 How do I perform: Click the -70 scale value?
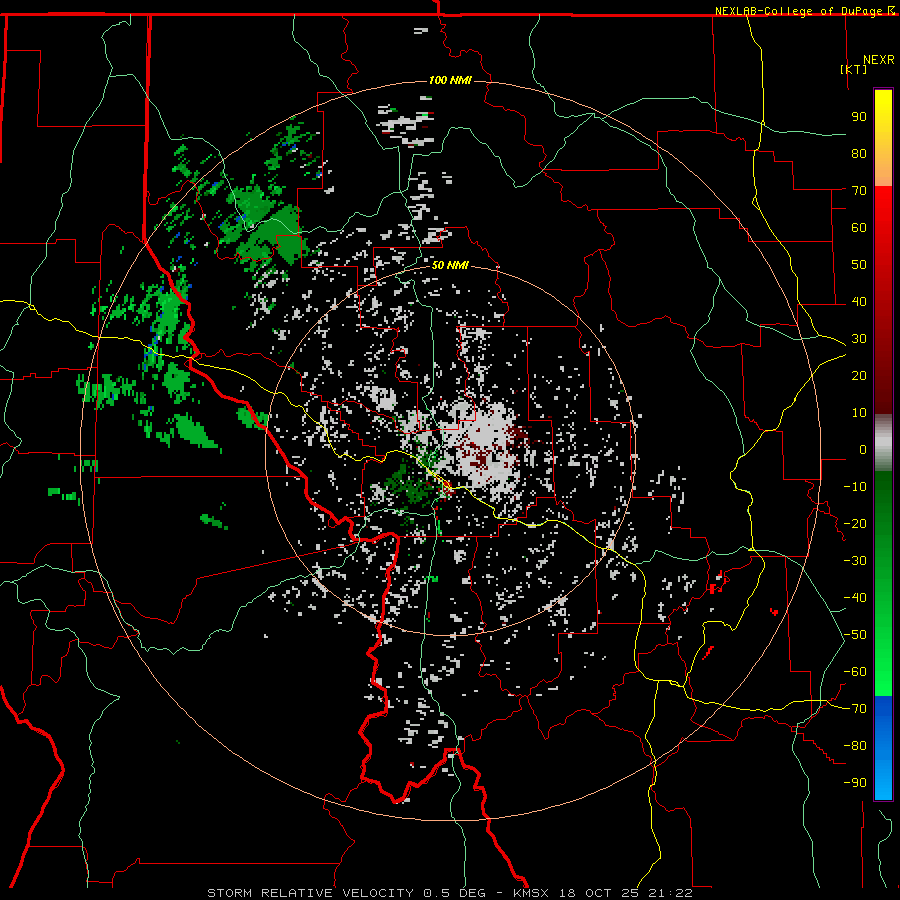point(855,709)
